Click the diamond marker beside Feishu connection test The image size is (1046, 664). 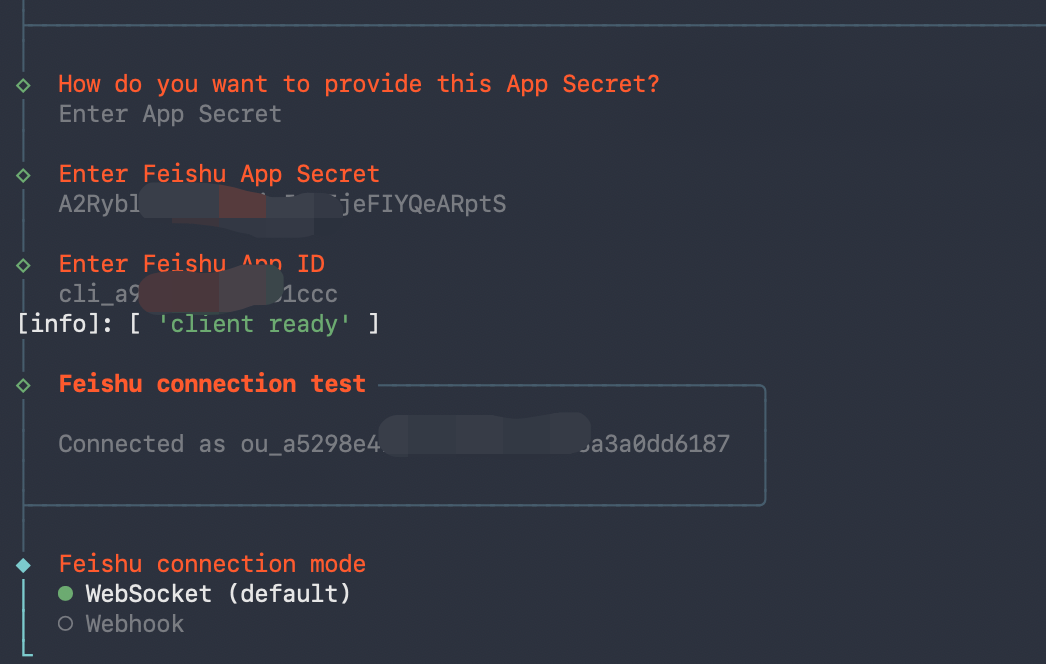pos(23,385)
